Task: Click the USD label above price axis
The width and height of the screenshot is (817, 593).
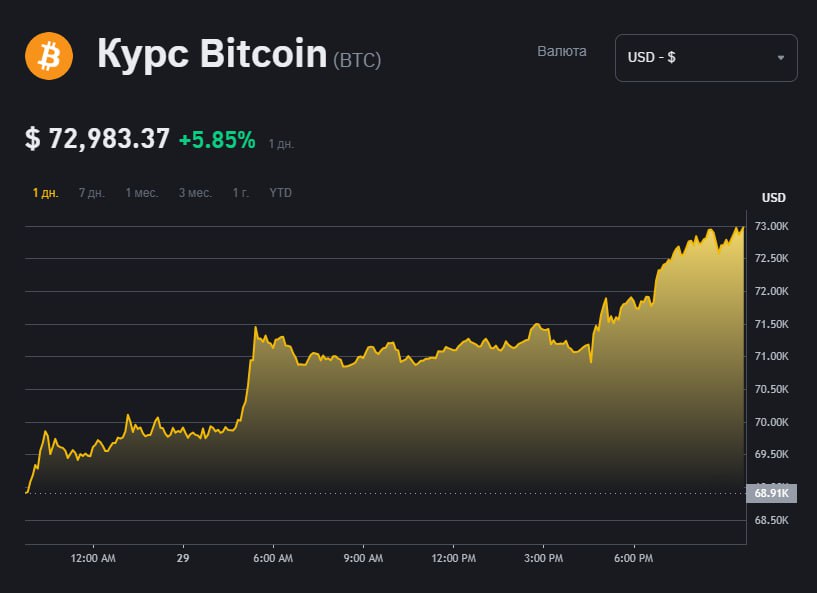Action: 774,197
